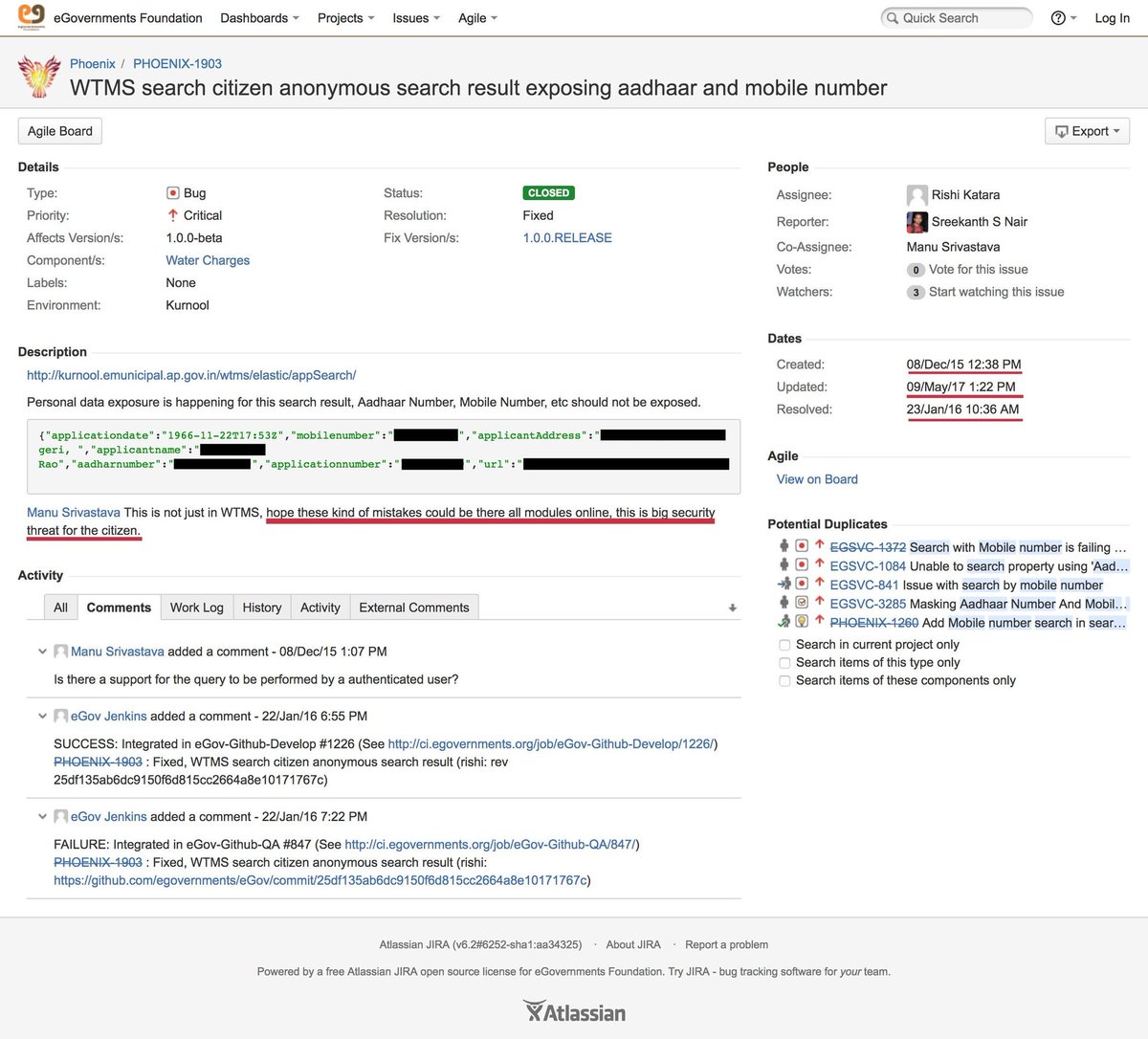This screenshot has height=1039, width=1148.
Task: Open the Agile dropdown menu
Action: coord(477,18)
